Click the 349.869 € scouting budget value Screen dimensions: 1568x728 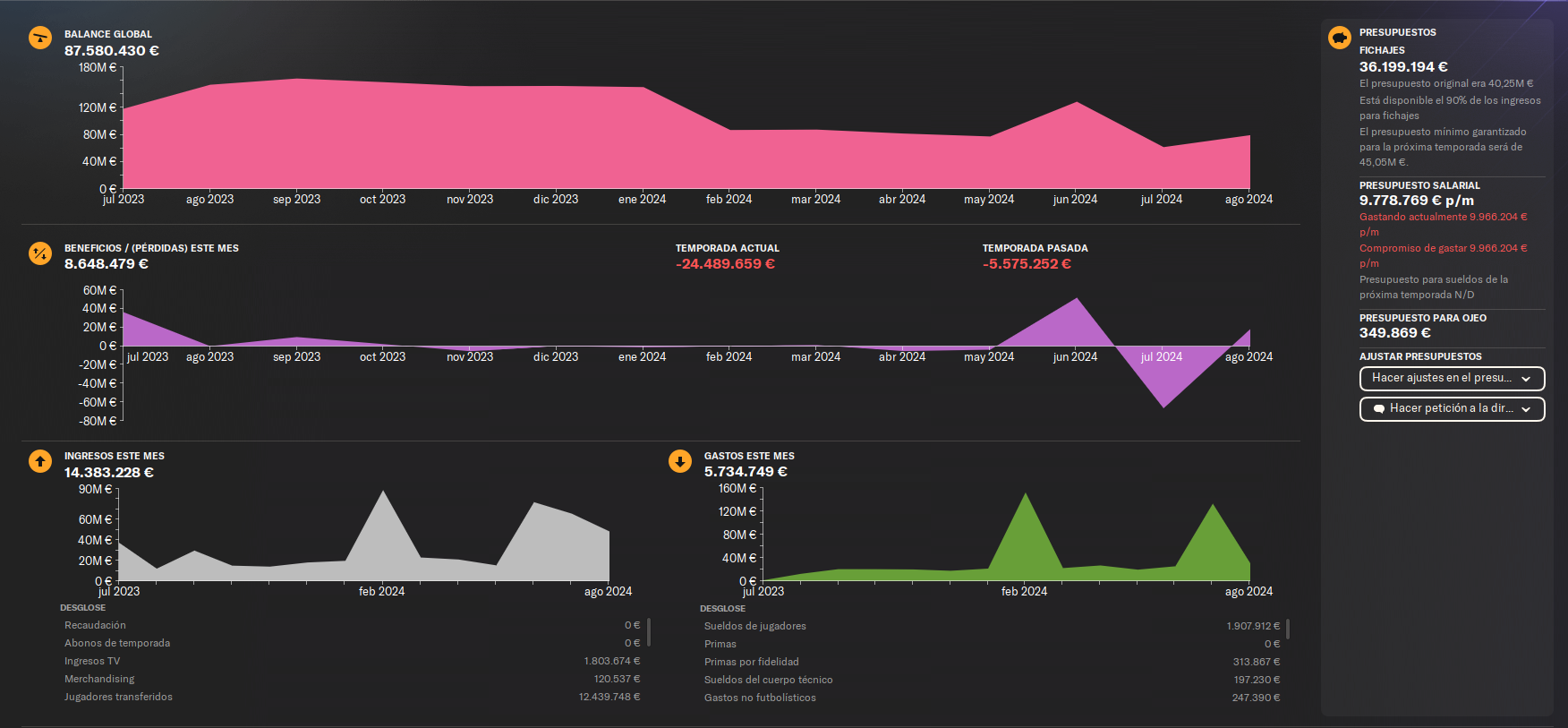coord(1395,333)
